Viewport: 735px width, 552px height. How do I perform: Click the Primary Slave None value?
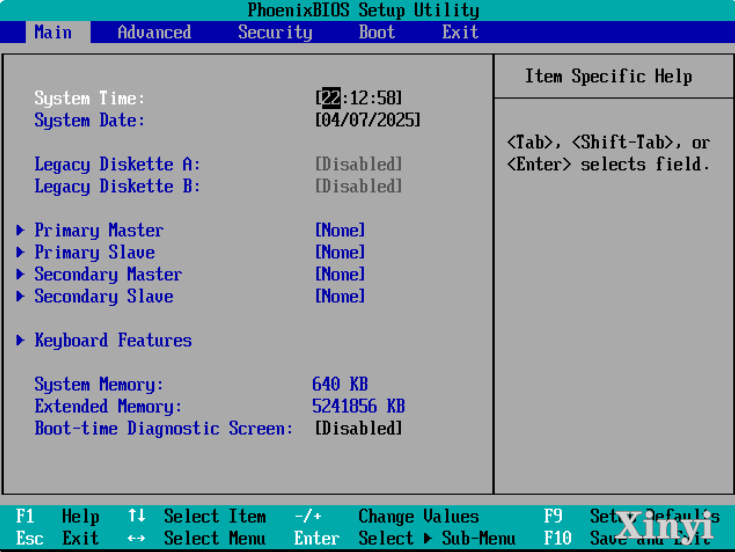coord(340,252)
